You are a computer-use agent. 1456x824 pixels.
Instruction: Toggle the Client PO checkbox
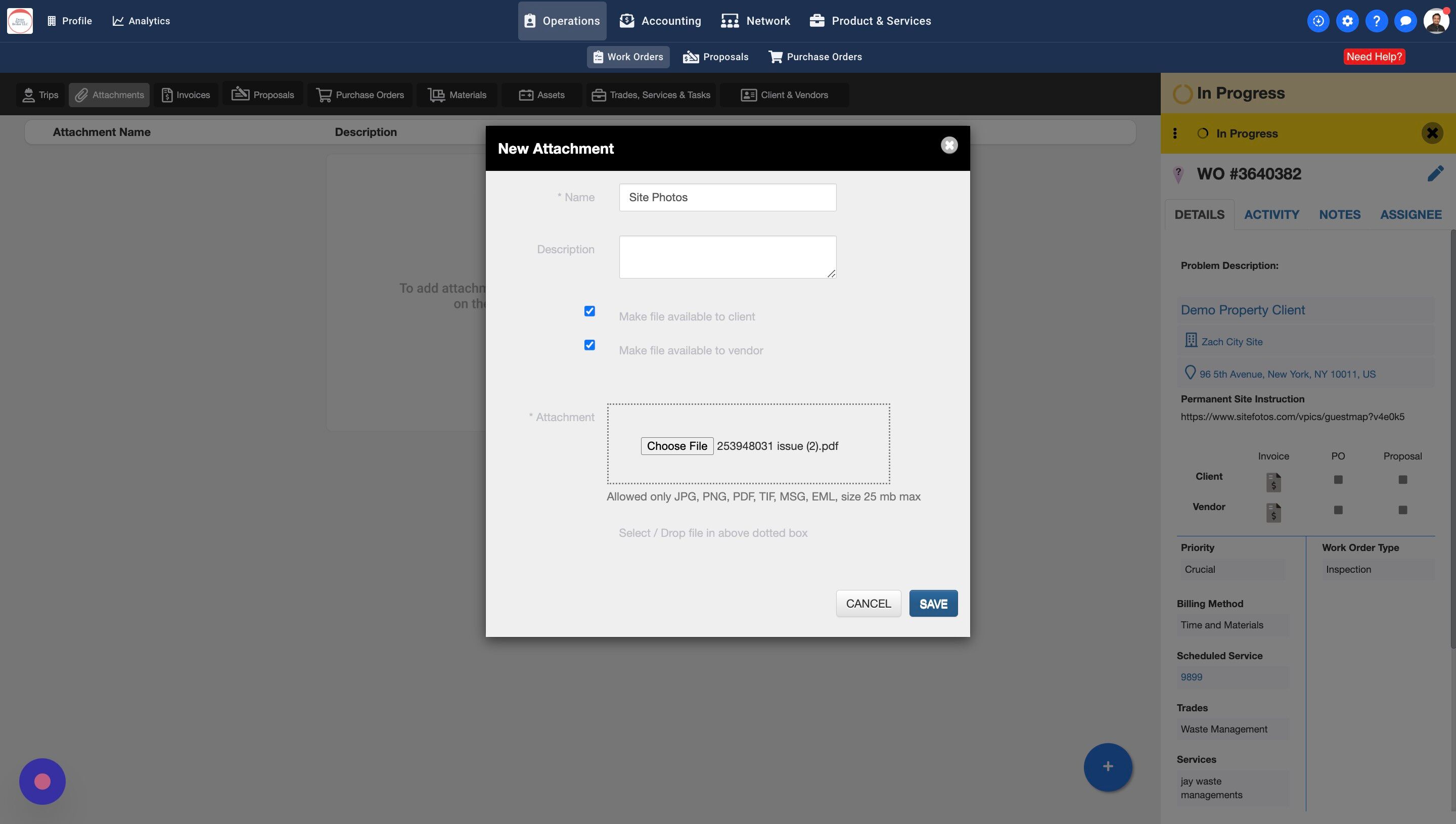point(1338,479)
